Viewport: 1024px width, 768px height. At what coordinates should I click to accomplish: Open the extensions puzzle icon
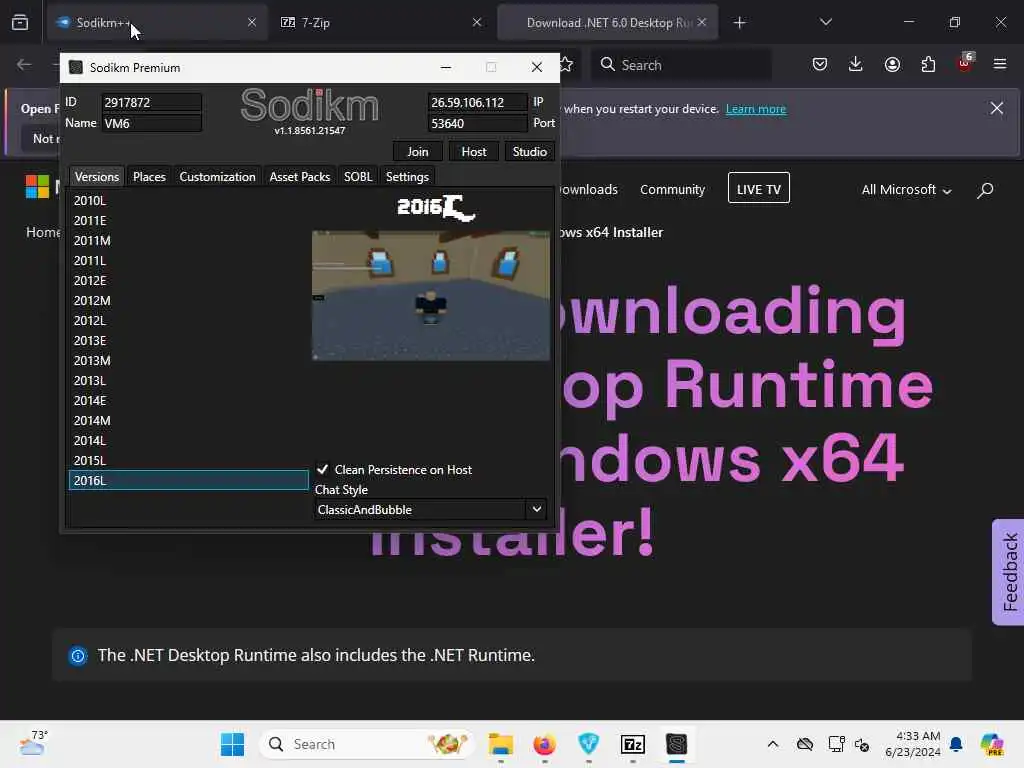click(928, 64)
